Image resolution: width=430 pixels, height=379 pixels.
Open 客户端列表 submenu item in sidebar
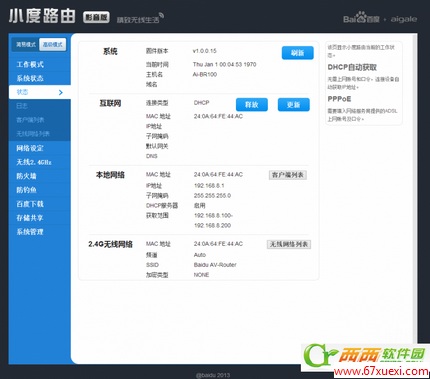(30, 120)
